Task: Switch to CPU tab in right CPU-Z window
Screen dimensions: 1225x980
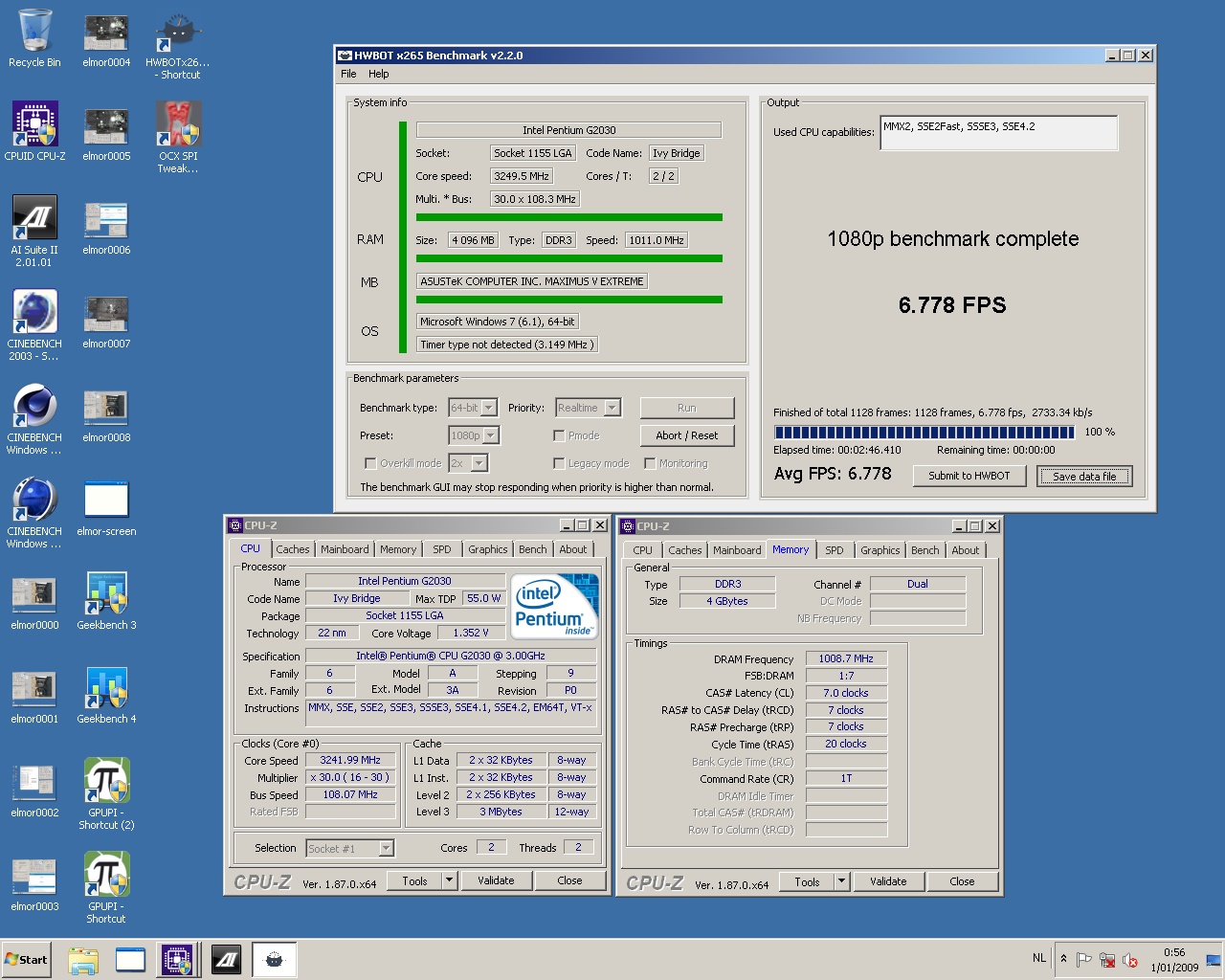Action: click(642, 550)
